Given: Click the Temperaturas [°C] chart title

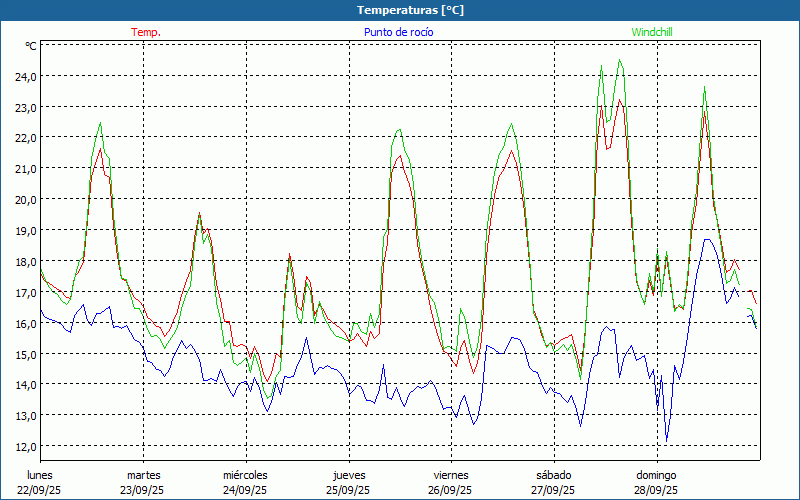Looking at the screenshot, I should pos(410,10).
